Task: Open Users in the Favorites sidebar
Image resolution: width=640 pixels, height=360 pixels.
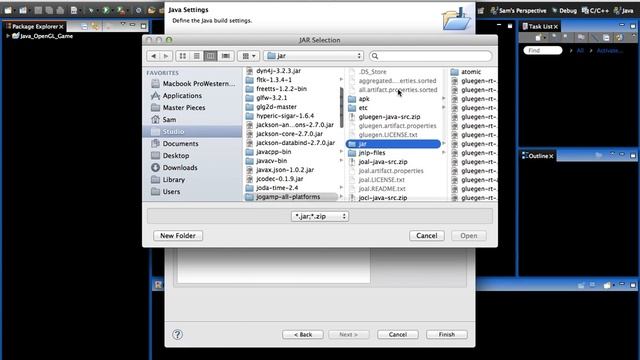Action: pos(166,191)
